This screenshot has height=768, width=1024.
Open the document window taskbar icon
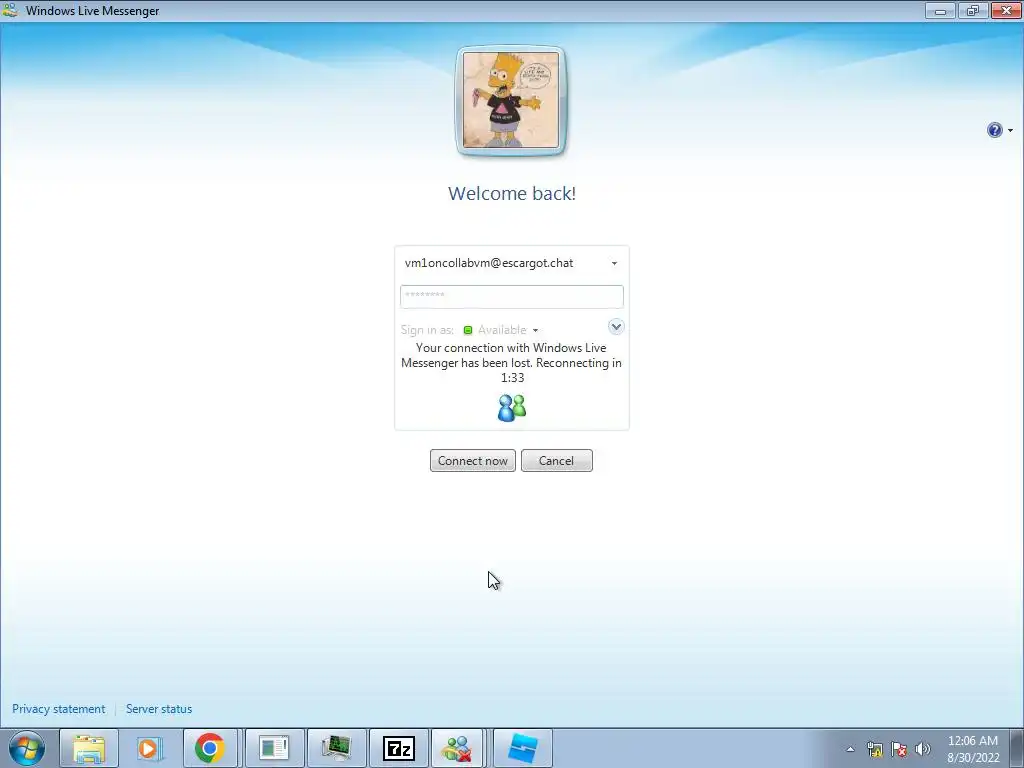274,748
